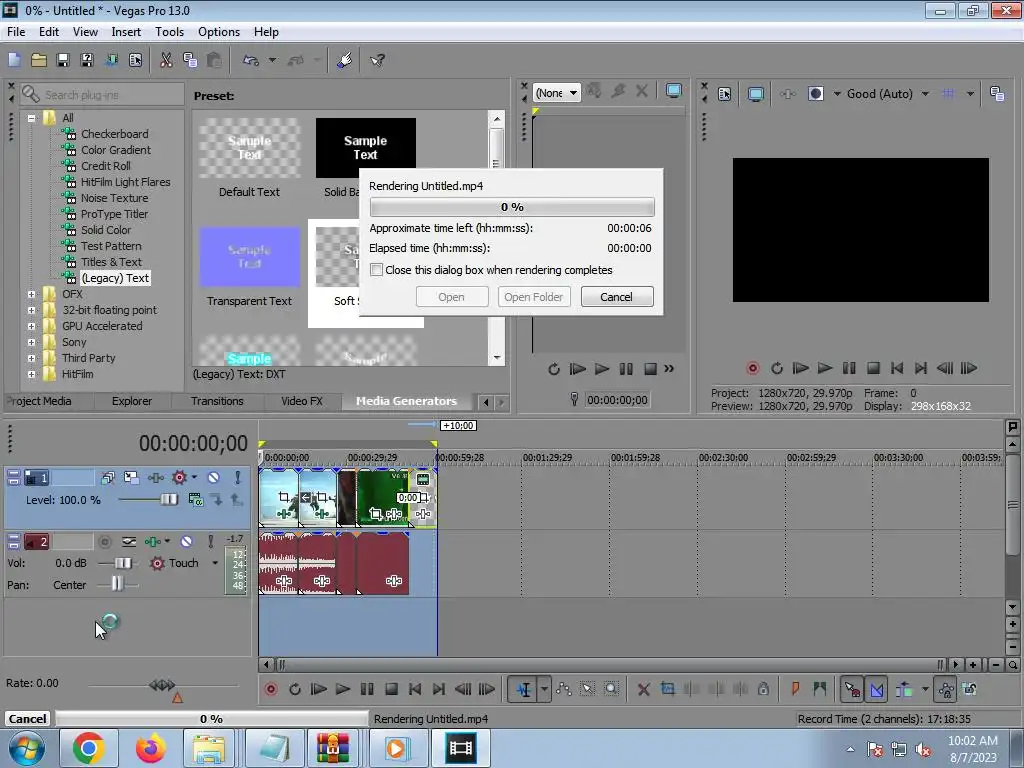The image size is (1024, 768).
Task: Open a project with the folder icon
Action: tap(39, 60)
